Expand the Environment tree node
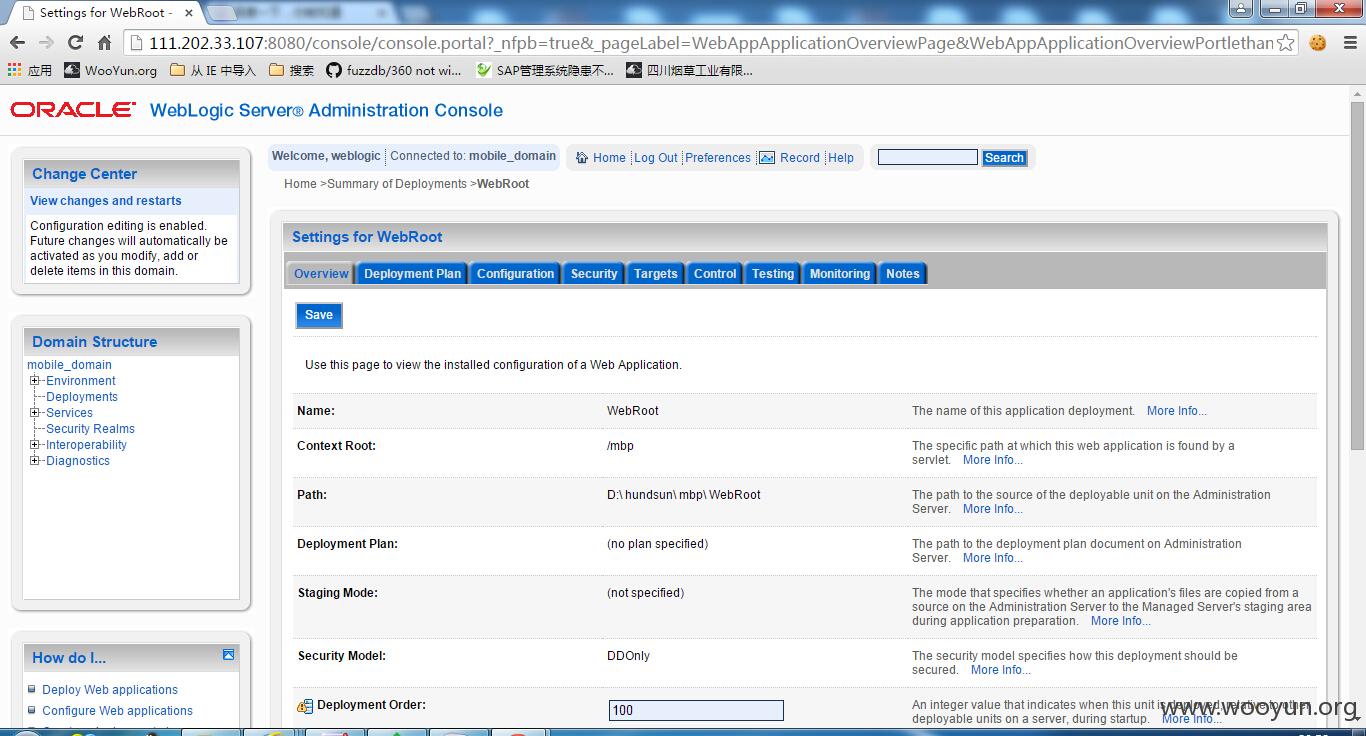Viewport: 1366px width, 736px height. [35, 381]
